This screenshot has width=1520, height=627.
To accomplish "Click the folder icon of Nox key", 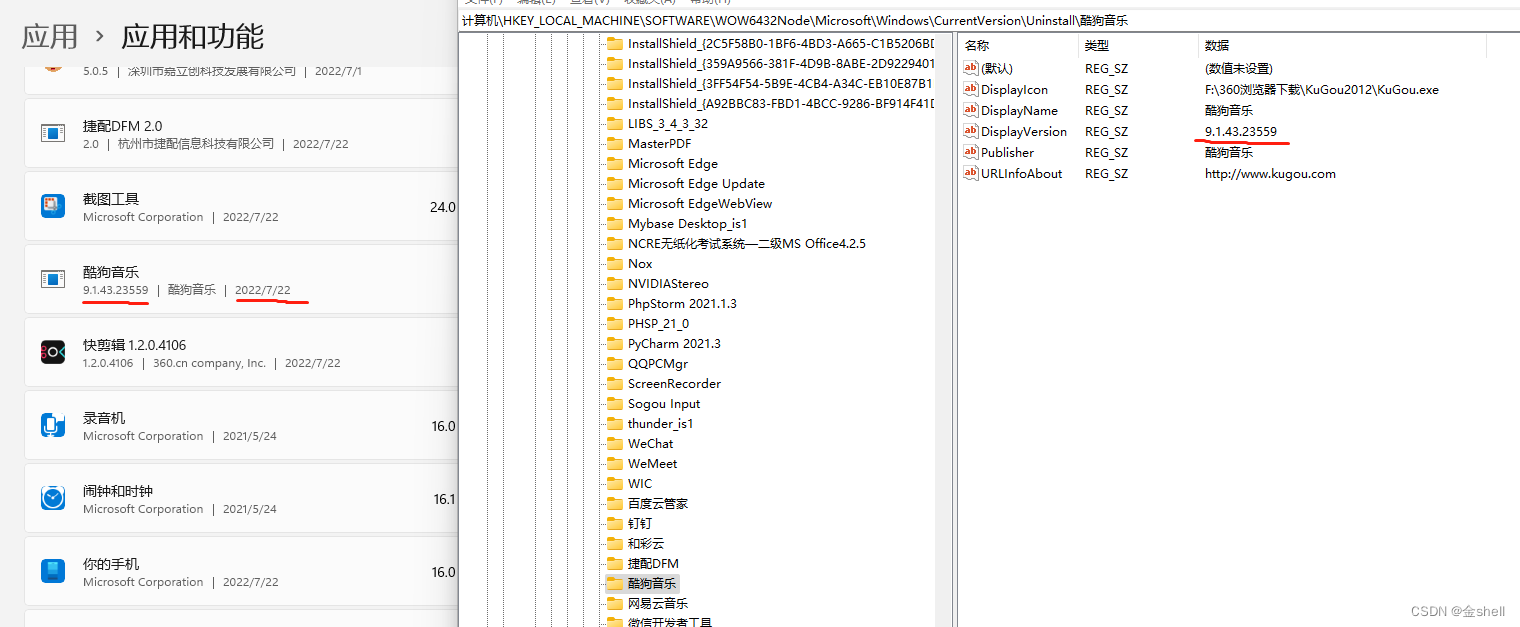I will click(615, 264).
